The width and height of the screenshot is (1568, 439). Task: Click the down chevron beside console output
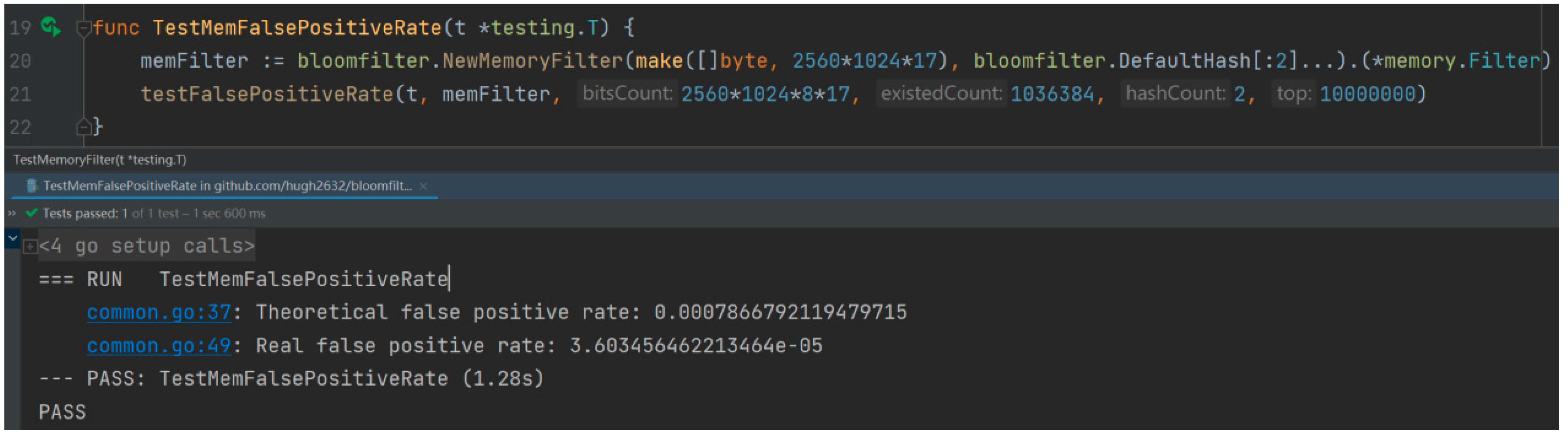click(12, 238)
